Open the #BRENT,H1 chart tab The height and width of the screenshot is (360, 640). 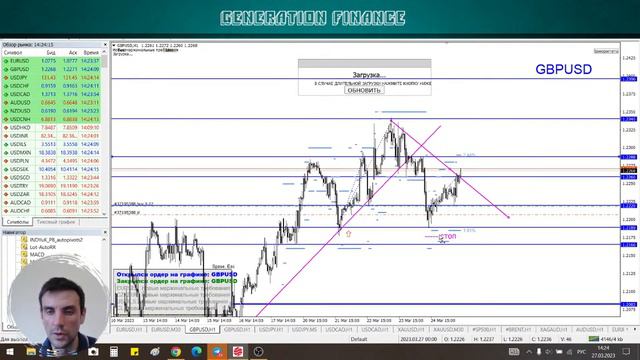coord(518,329)
